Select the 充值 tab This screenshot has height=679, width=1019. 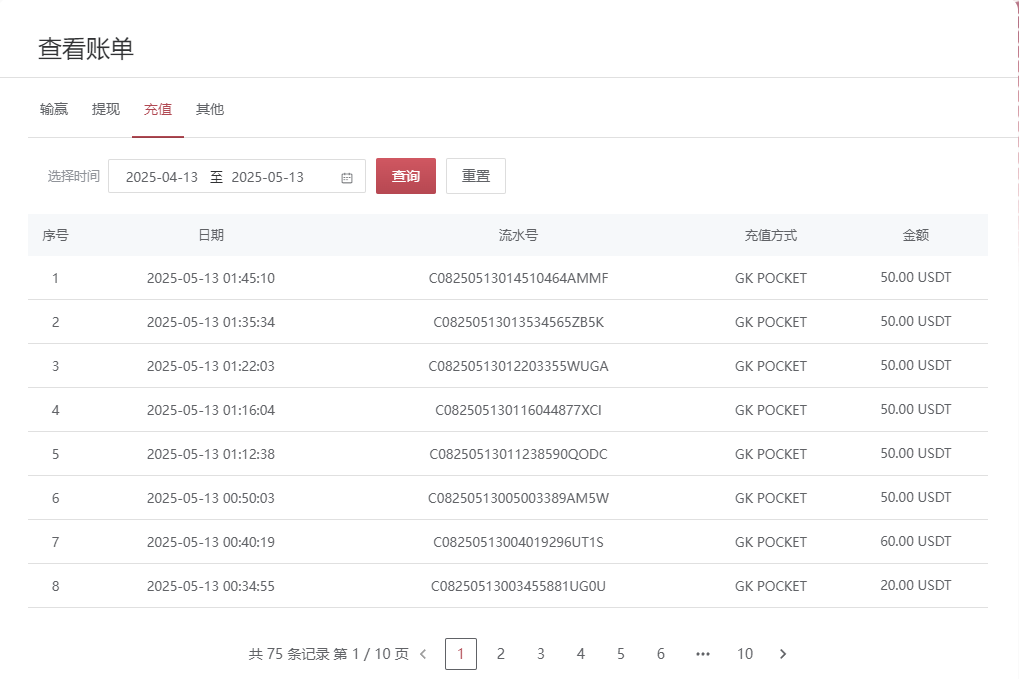click(158, 109)
